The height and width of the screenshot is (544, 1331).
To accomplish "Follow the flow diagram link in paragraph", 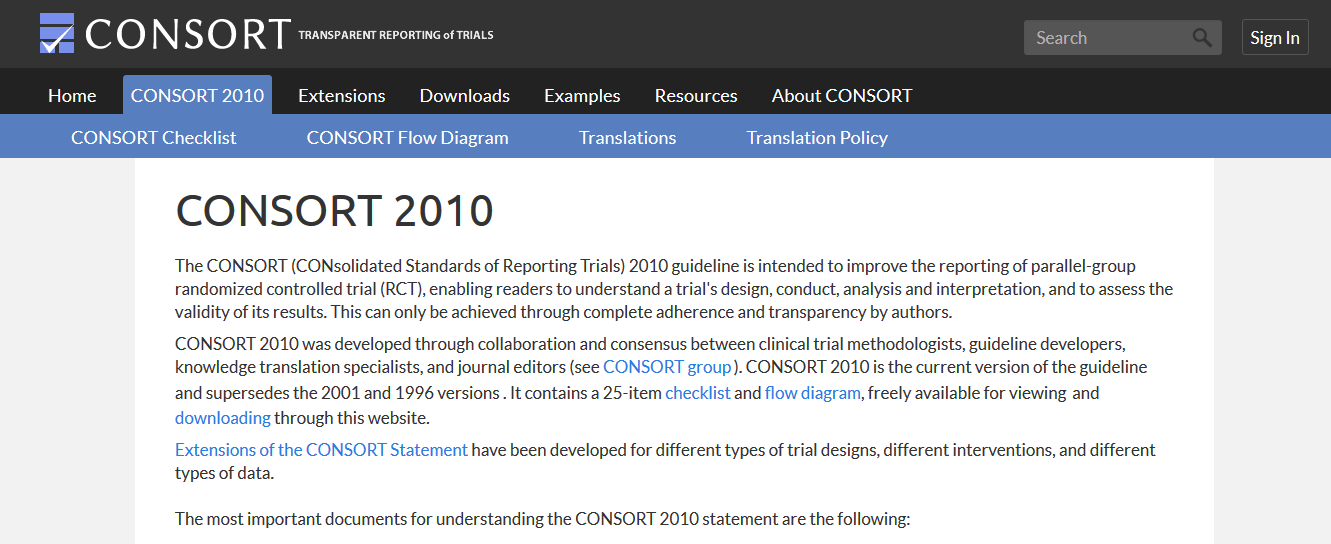I will (x=813, y=393).
